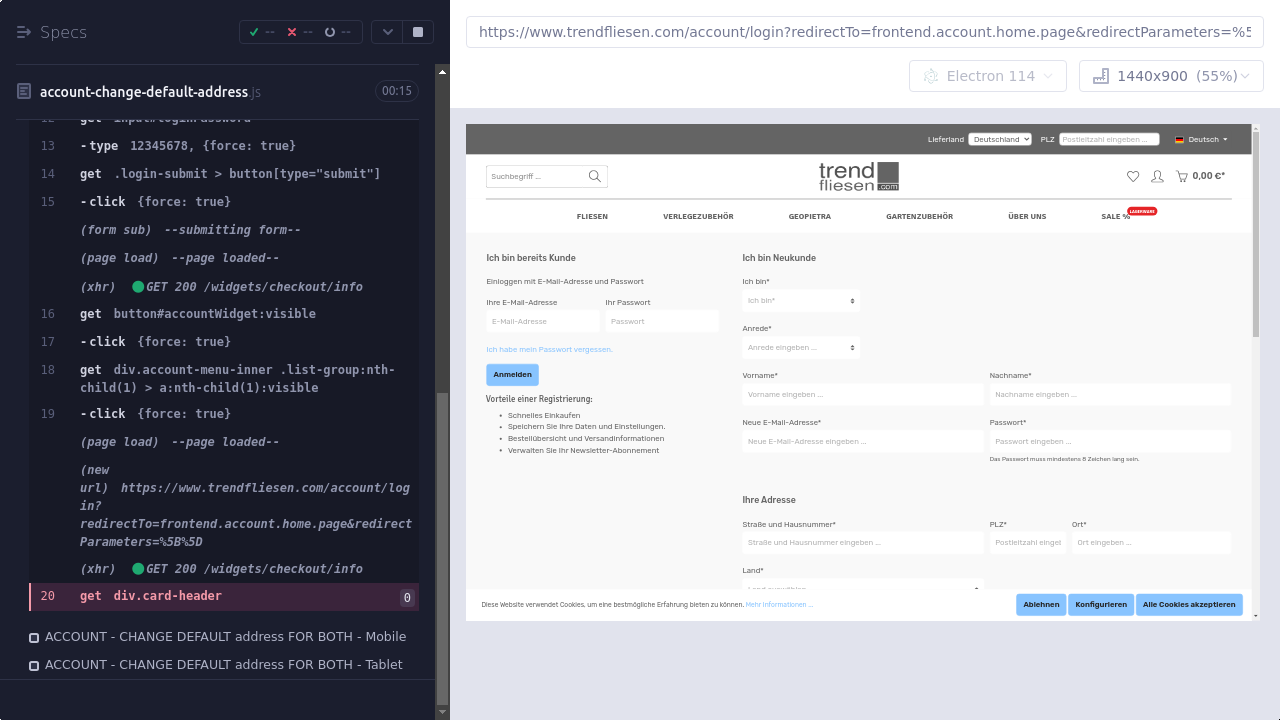Open the shopping cart icon
The height and width of the screenshot is (720, 1280).
pyautogui.click(x=1182, y=176)
